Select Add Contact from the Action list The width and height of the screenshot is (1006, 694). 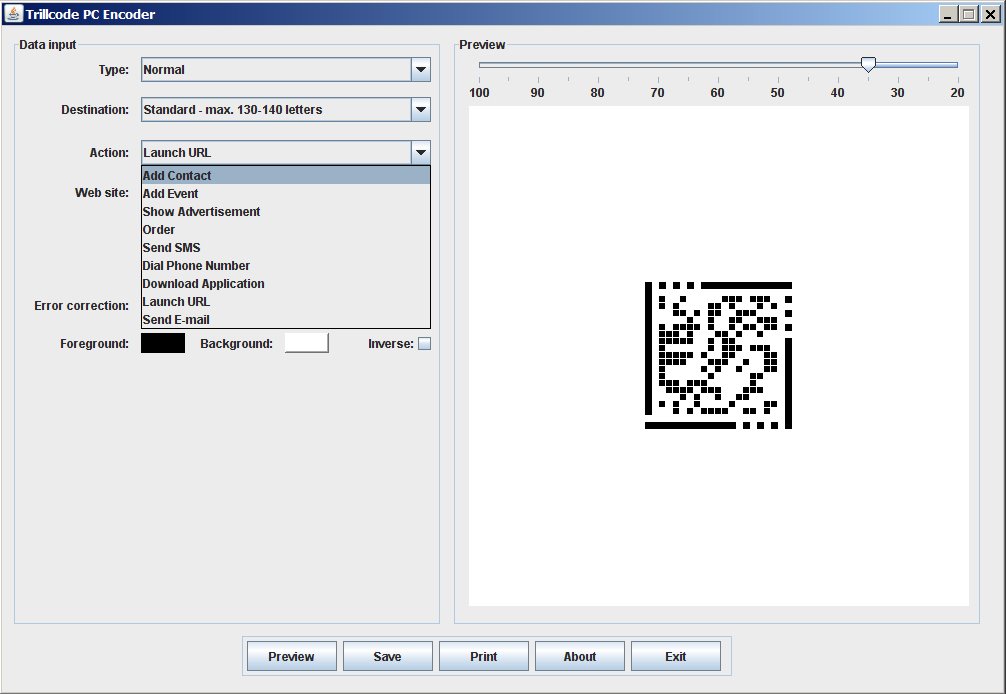pos(286,175)
